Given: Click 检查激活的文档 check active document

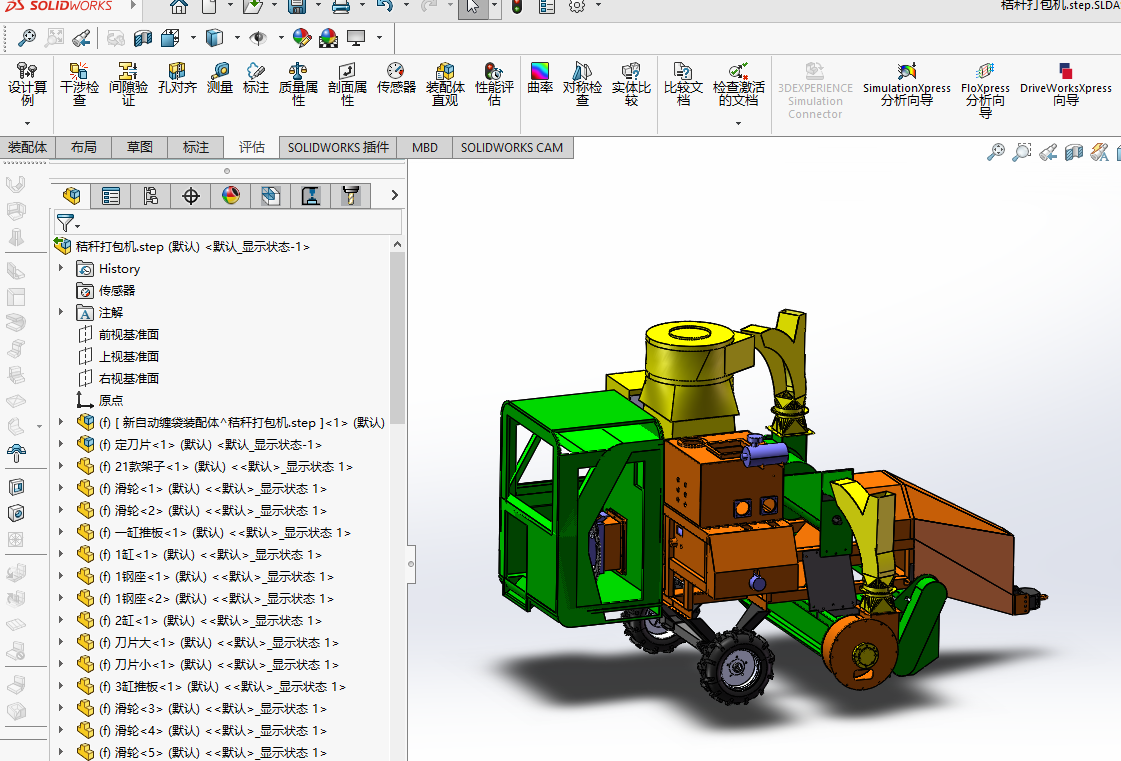Looking at the screenshot, I should (739, 84).
